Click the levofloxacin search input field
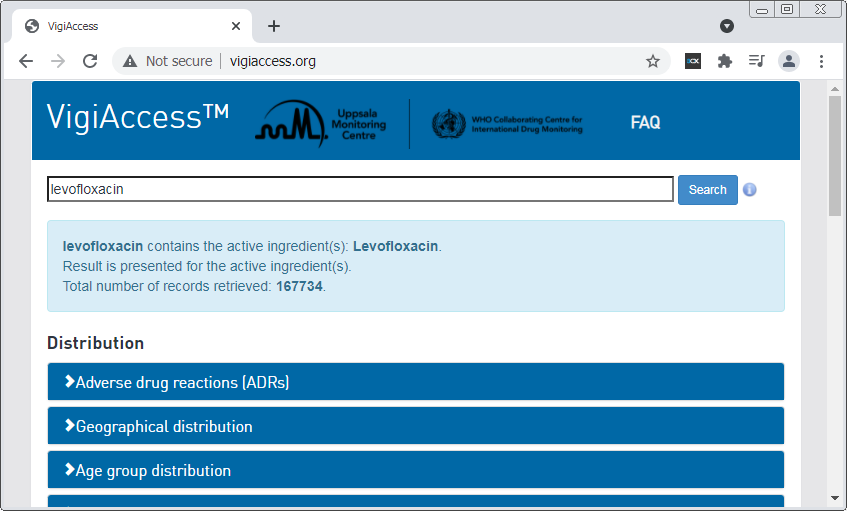This screenshot has height=511, width=847. click(x=360, y=189)
